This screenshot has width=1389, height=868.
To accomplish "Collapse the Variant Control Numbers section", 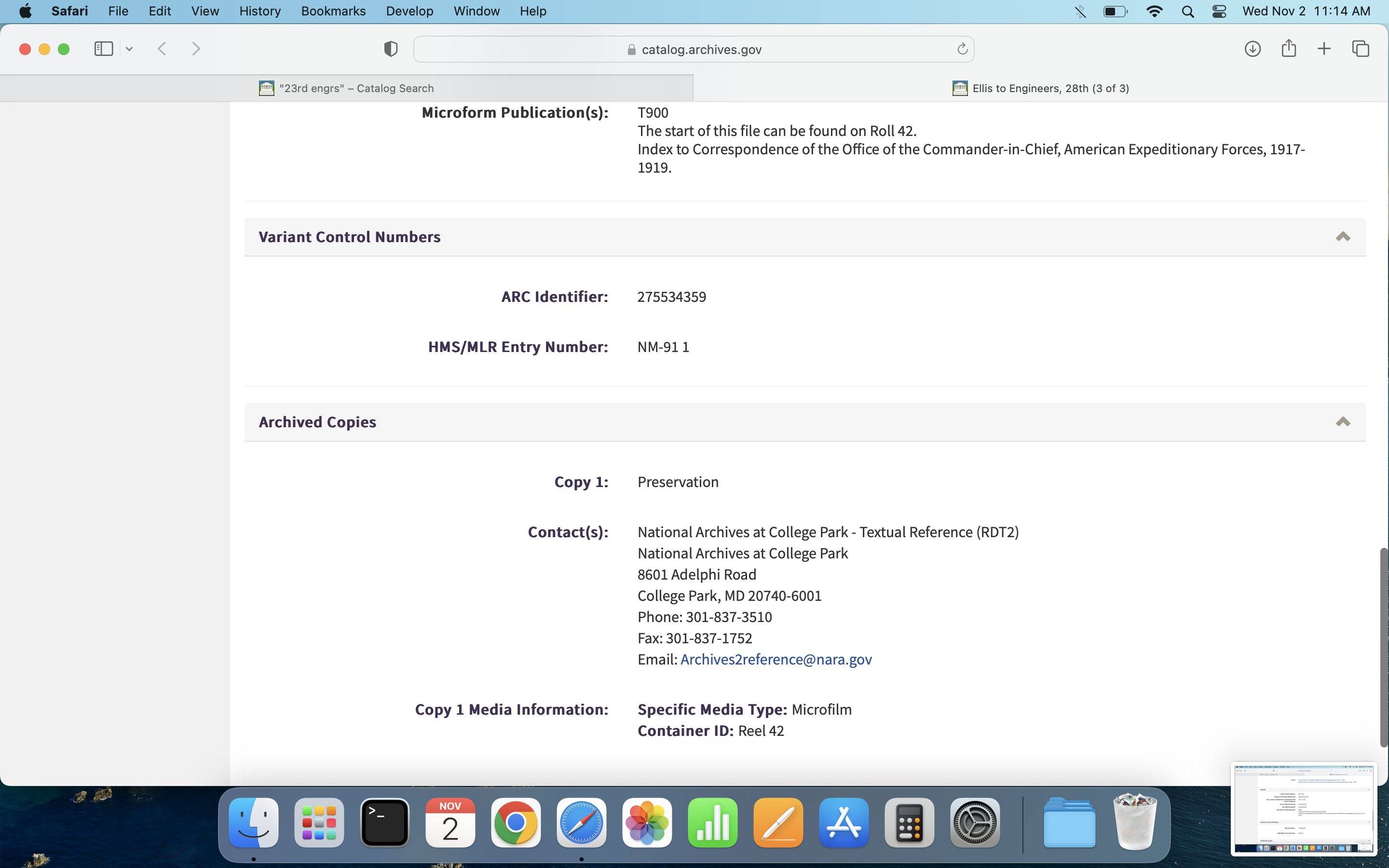I will (x=1343, y=236).
